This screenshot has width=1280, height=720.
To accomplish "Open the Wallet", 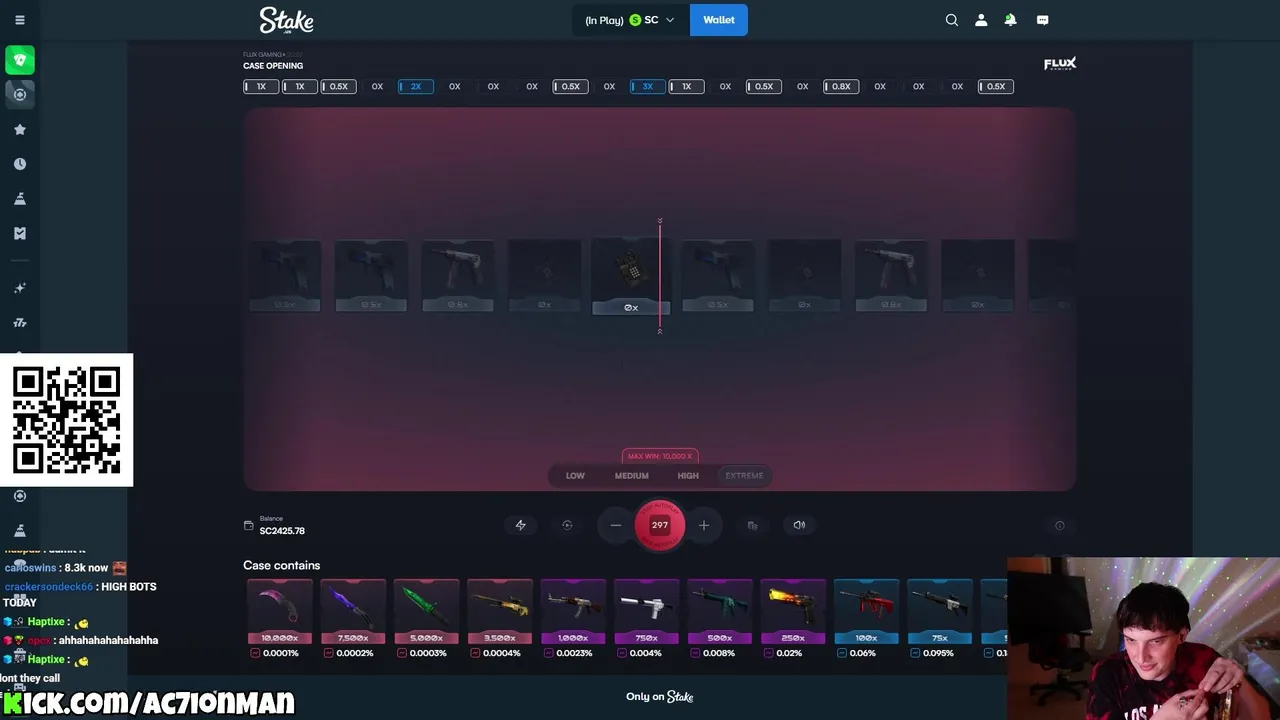I will (718, 20).
